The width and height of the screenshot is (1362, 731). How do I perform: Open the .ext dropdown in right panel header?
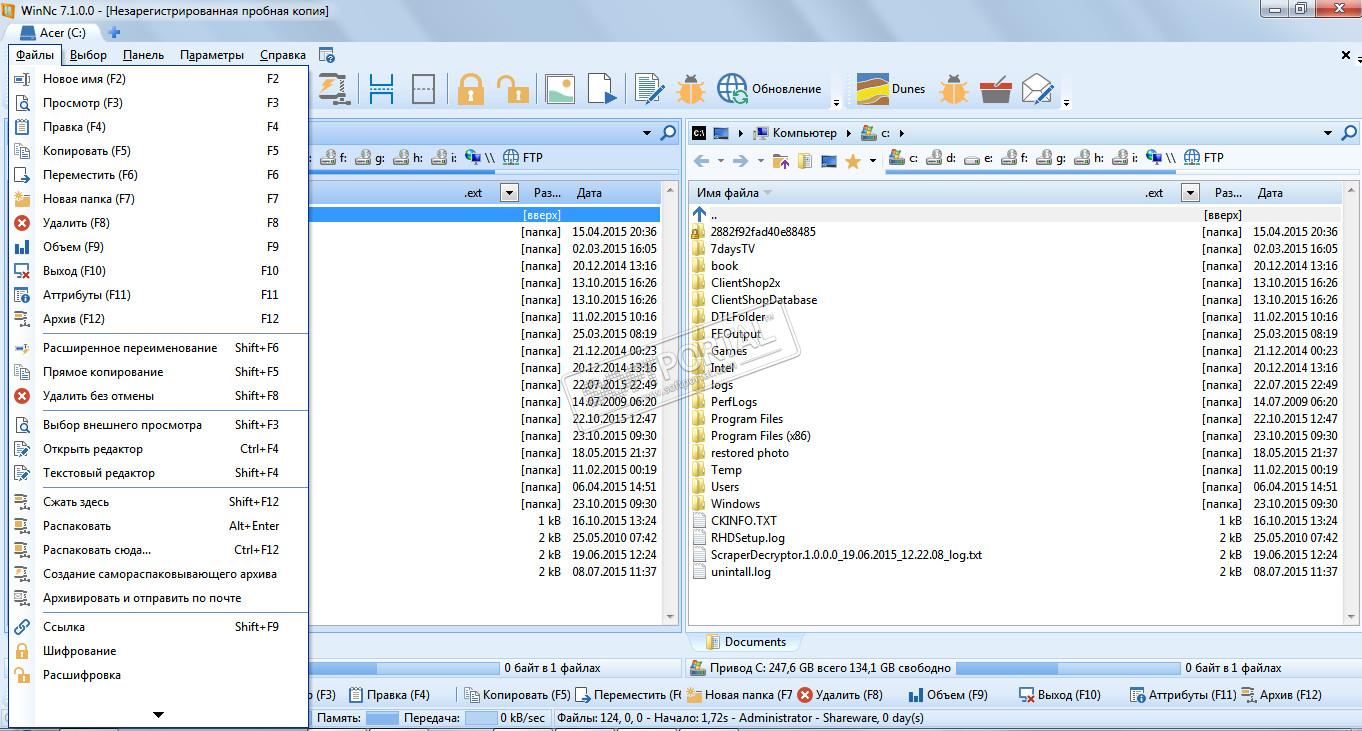[1190, 193]
